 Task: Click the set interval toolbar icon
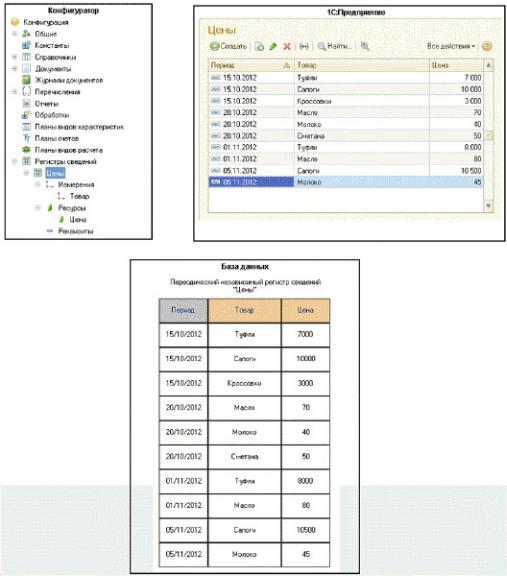pos(304,46)
